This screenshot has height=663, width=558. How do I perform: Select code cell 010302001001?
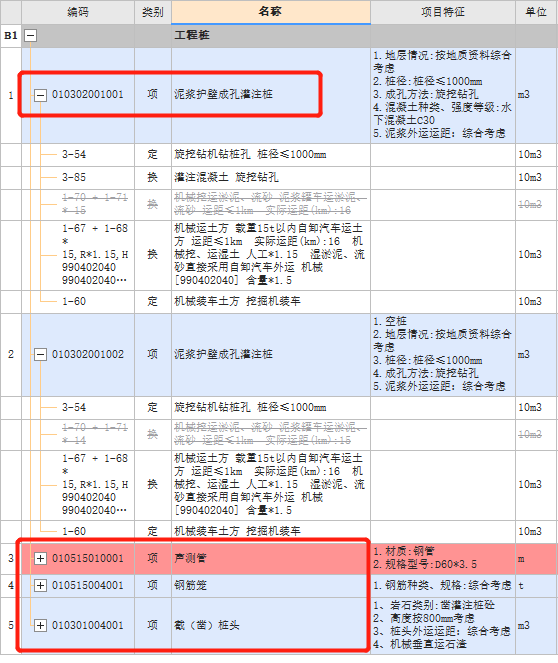pos(88,94)
